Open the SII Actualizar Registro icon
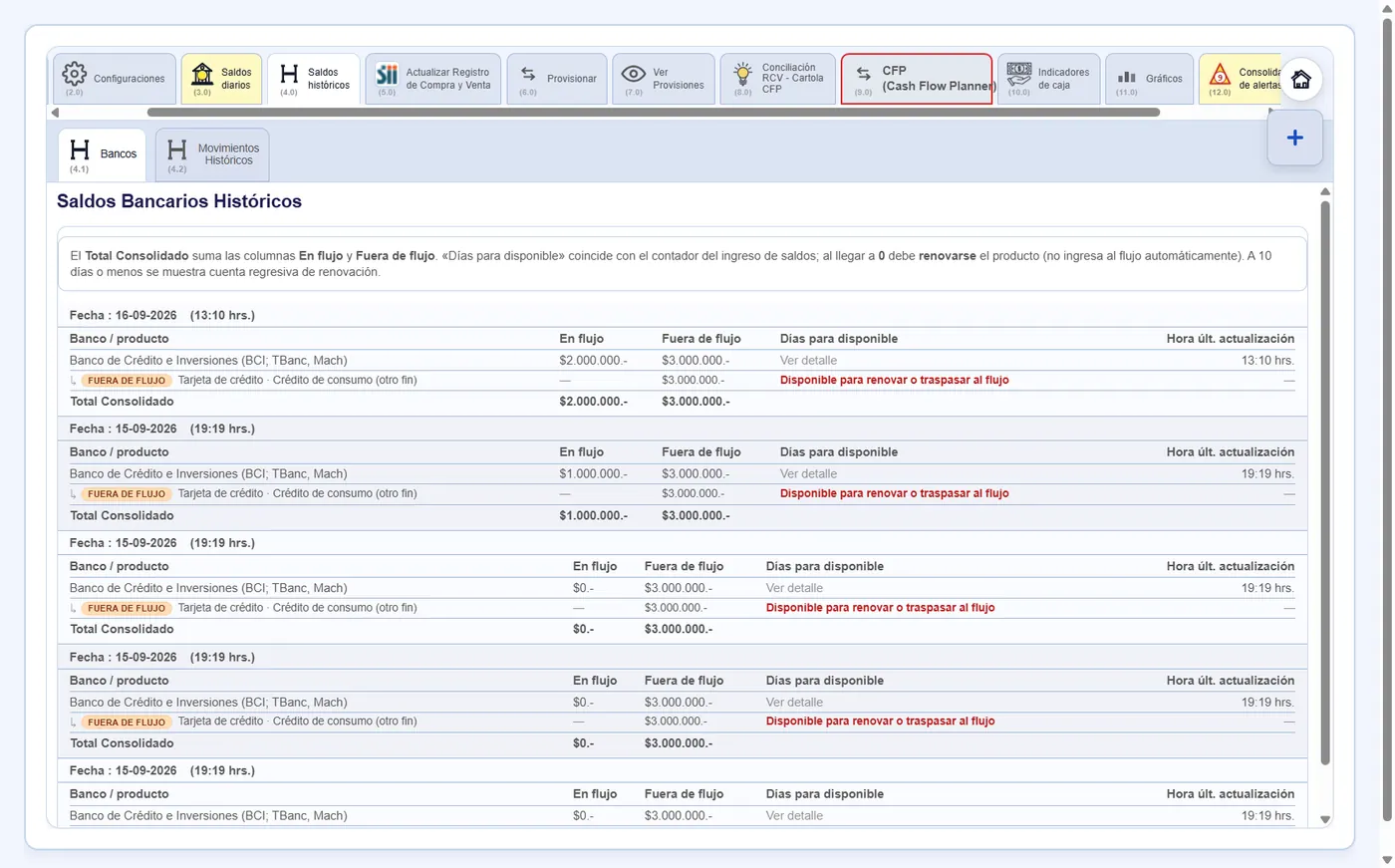The image size is (1395, 868). 387,74
